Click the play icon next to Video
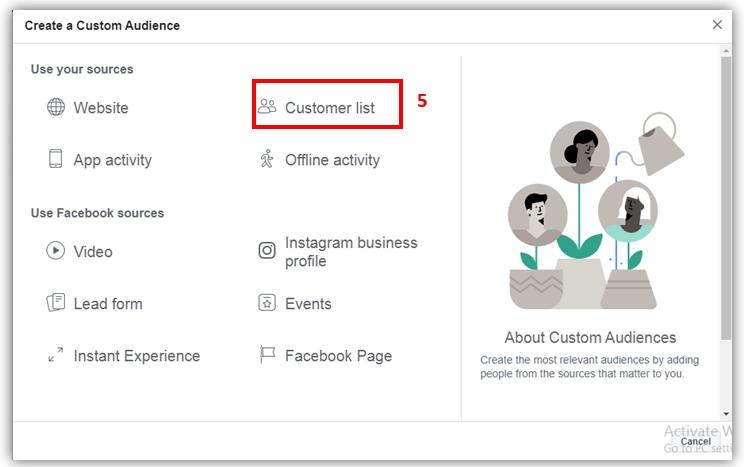 tap(56, 250)
